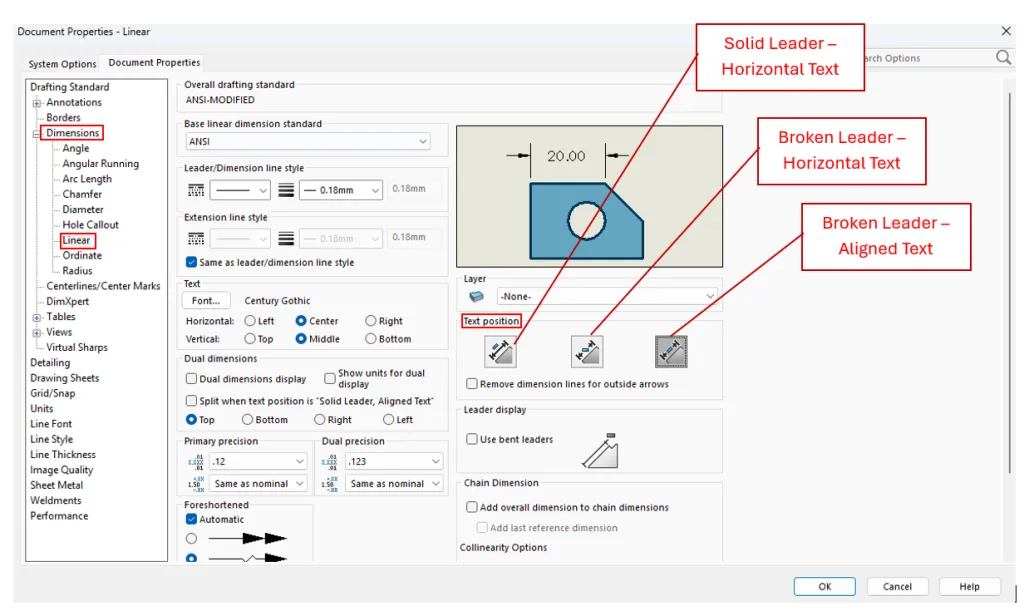This screenshot has width=1024, height=611.
Task: Check Show units for dual display
Action: 330,379
